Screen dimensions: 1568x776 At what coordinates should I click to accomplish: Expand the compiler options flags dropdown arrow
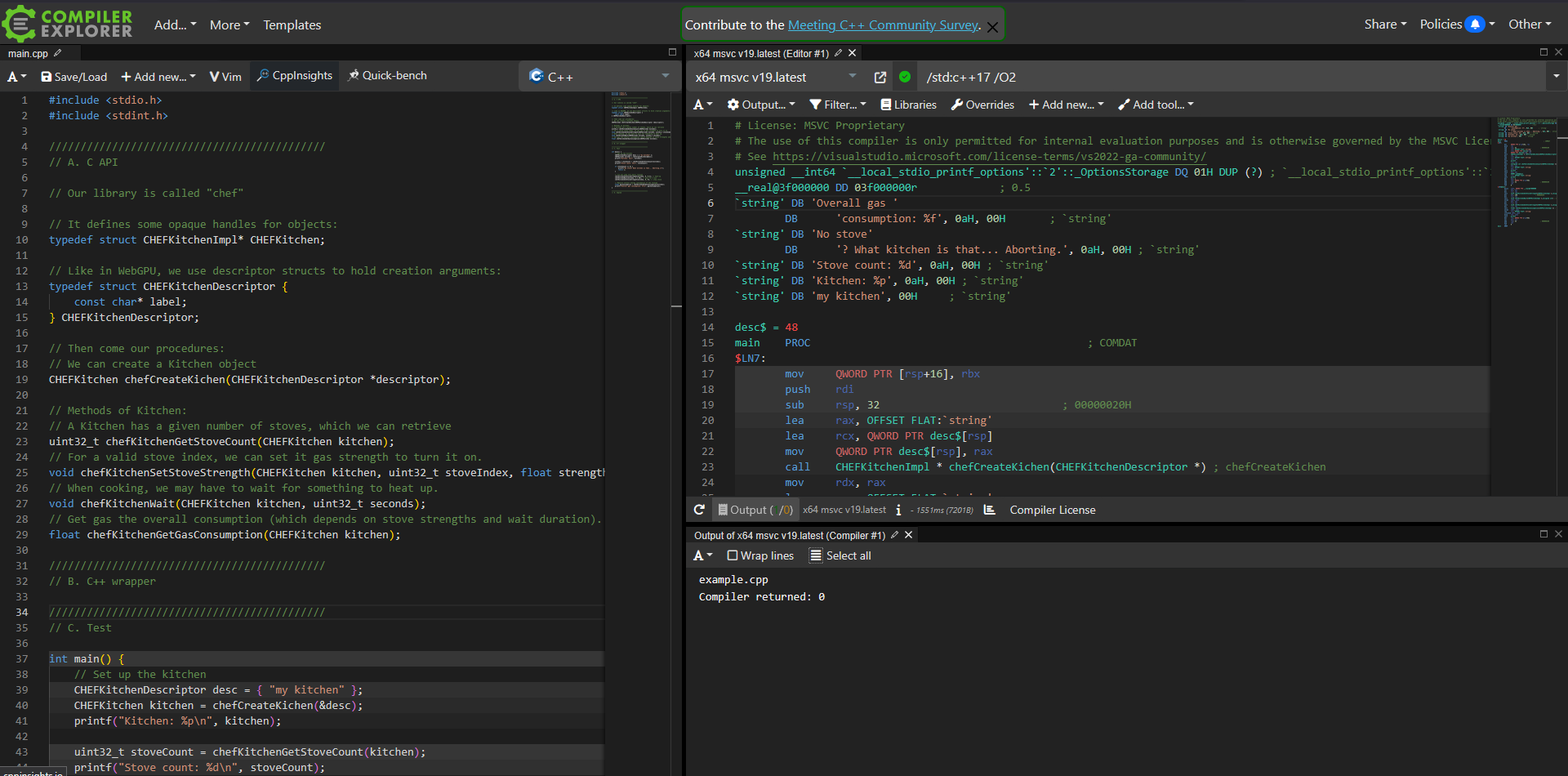1556,77
